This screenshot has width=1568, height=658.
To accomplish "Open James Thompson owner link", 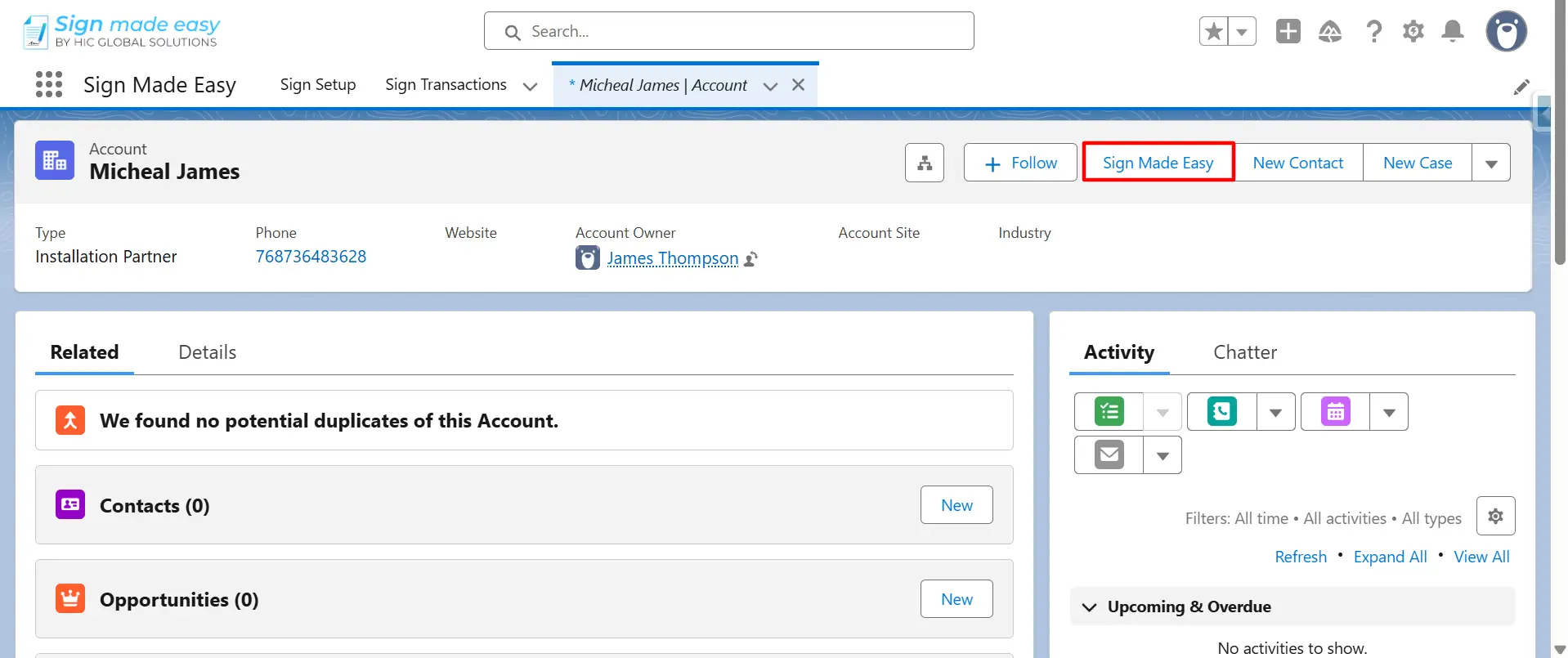I will tap(673, 258).
